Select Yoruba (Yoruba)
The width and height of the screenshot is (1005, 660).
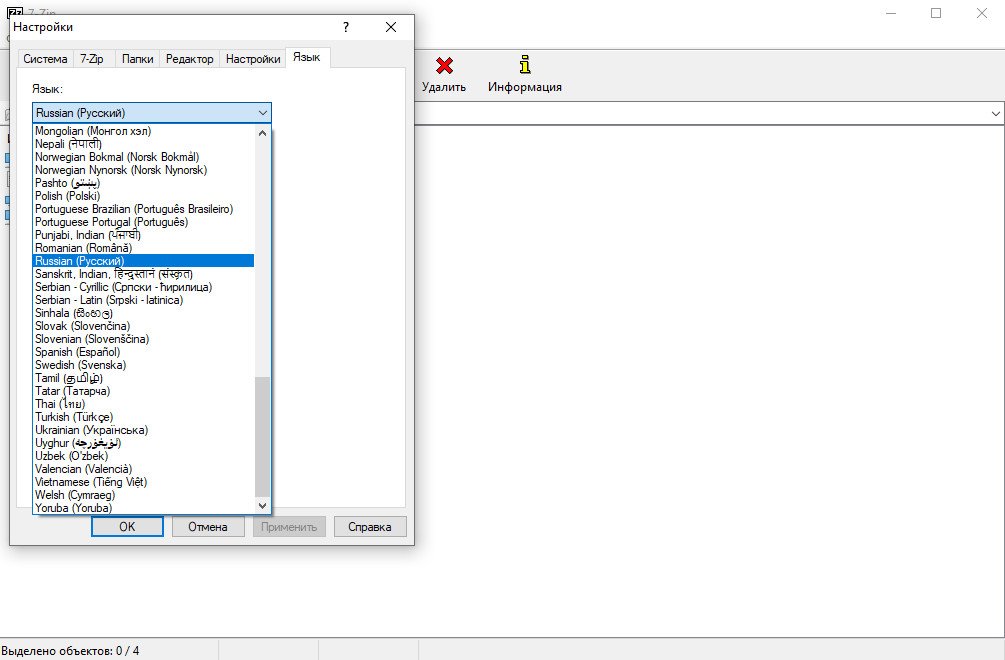coord(144,508)
